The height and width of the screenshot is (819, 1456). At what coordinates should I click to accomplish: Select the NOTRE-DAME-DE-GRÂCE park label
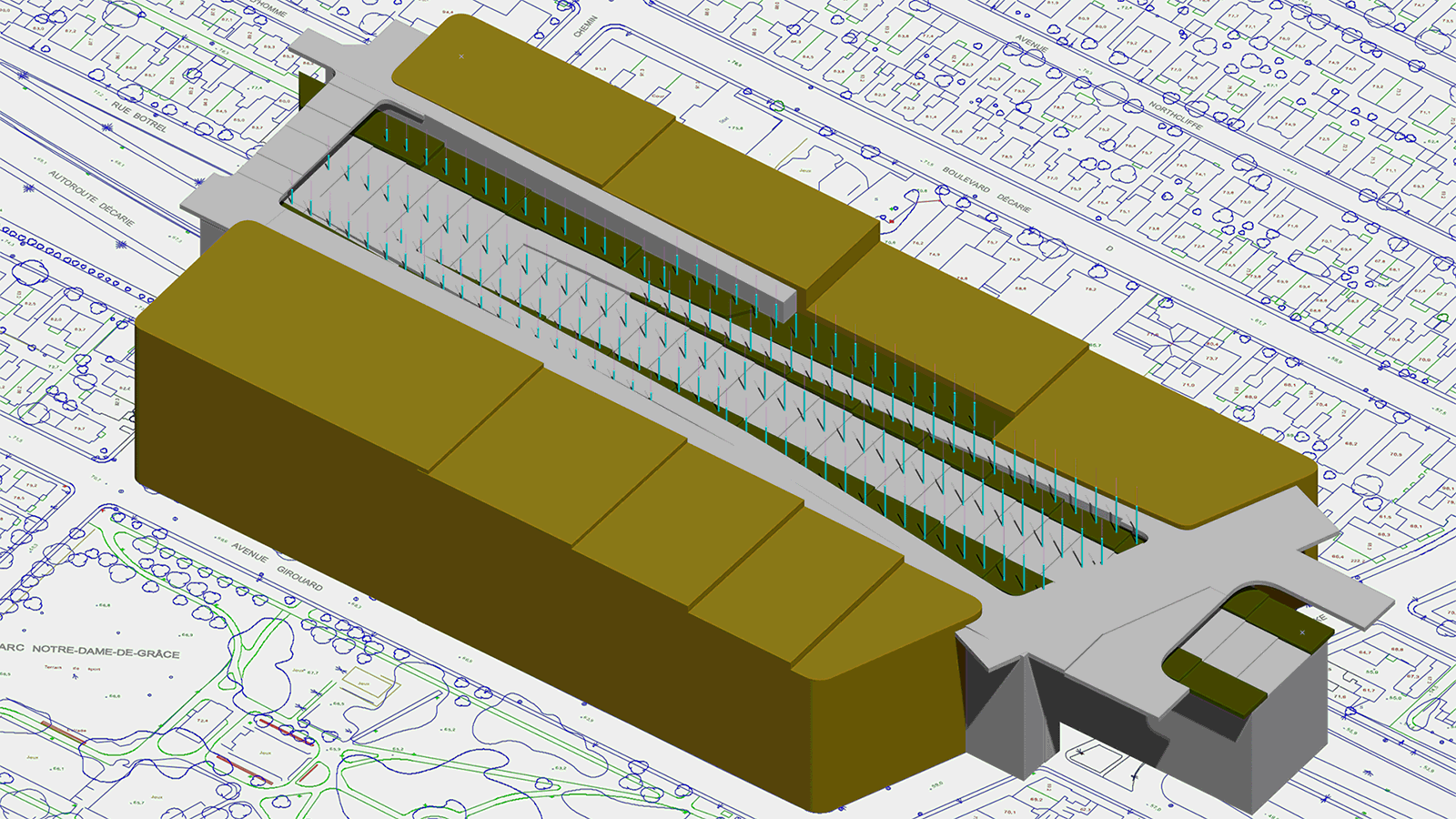point(106,651)
